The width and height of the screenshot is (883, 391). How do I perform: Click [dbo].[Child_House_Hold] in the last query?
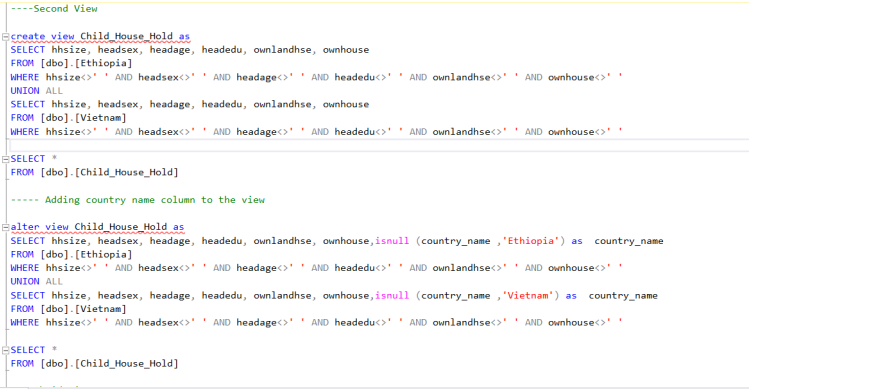pyautogui.click(x=109, y=364)
